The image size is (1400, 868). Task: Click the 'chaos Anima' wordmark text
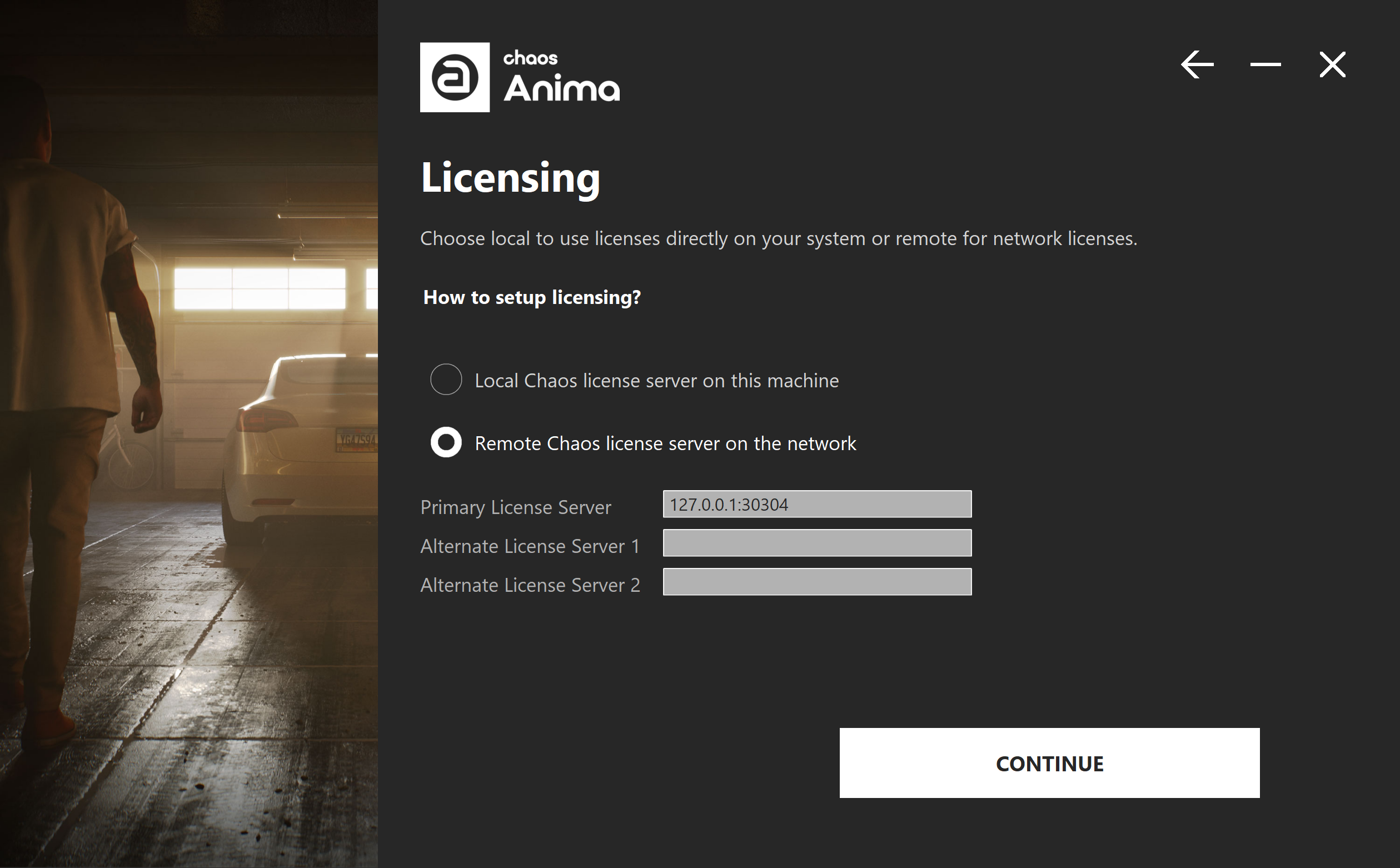point(561,77)
